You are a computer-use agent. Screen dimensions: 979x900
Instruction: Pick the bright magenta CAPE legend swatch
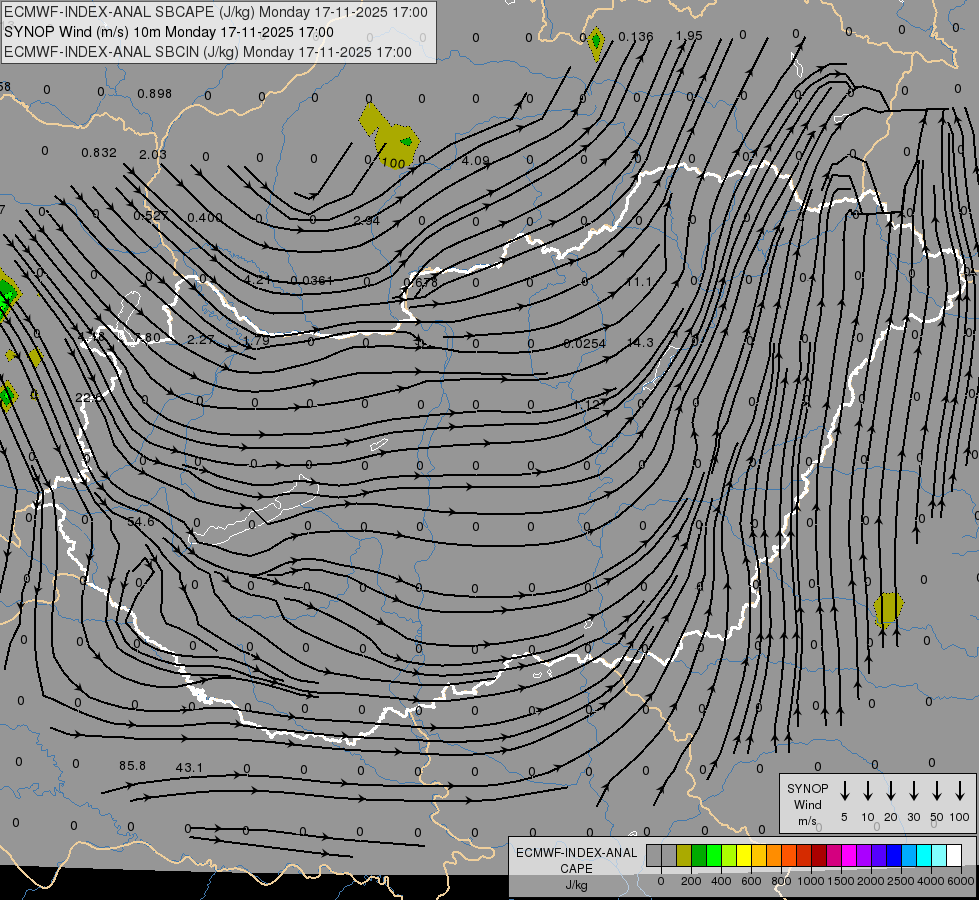pyautogui.click(x=849, y=855)
